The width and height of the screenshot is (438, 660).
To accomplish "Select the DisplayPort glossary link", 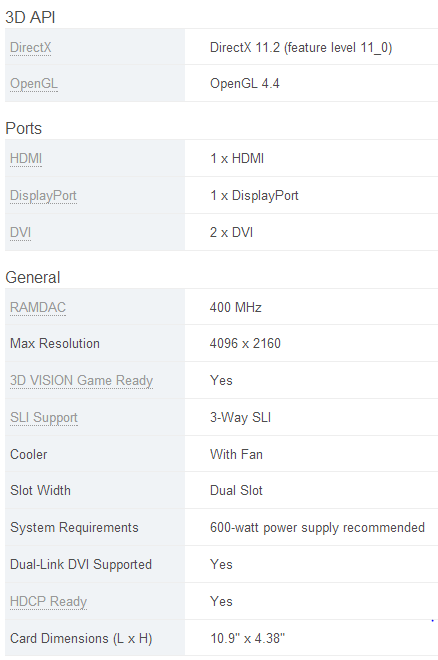I will coord(43,195).
